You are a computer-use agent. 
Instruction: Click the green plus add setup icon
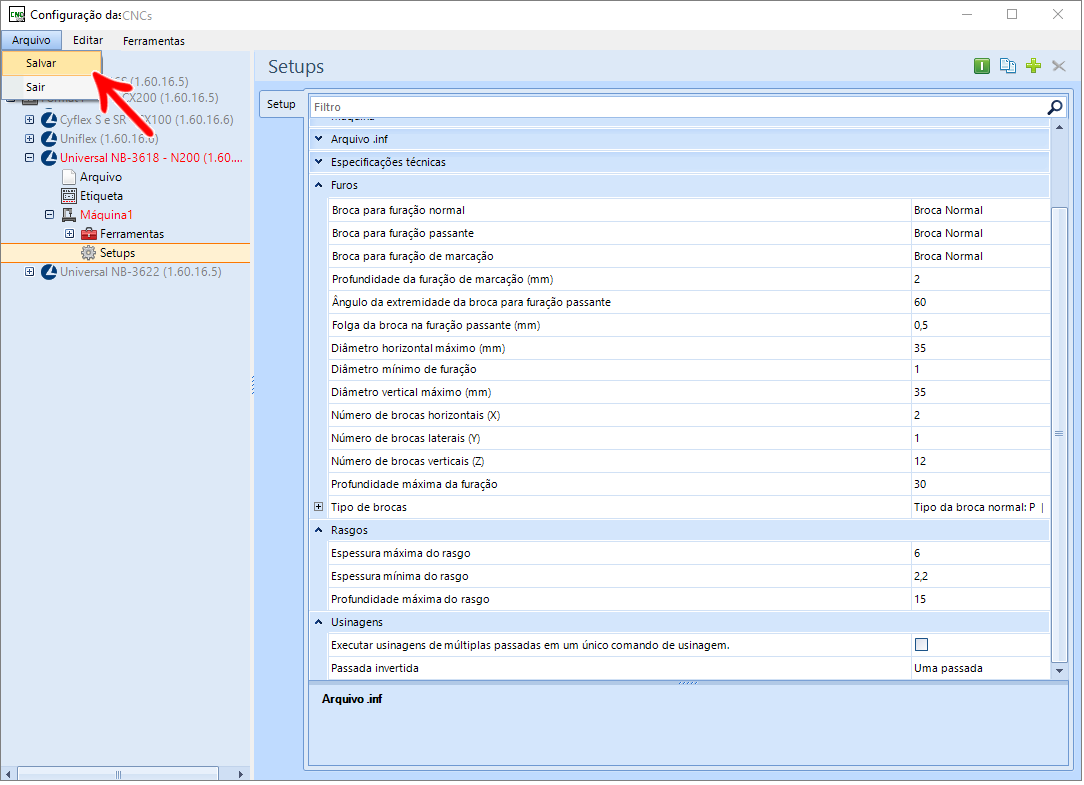pyautogui.click(x=1034, y=66)
